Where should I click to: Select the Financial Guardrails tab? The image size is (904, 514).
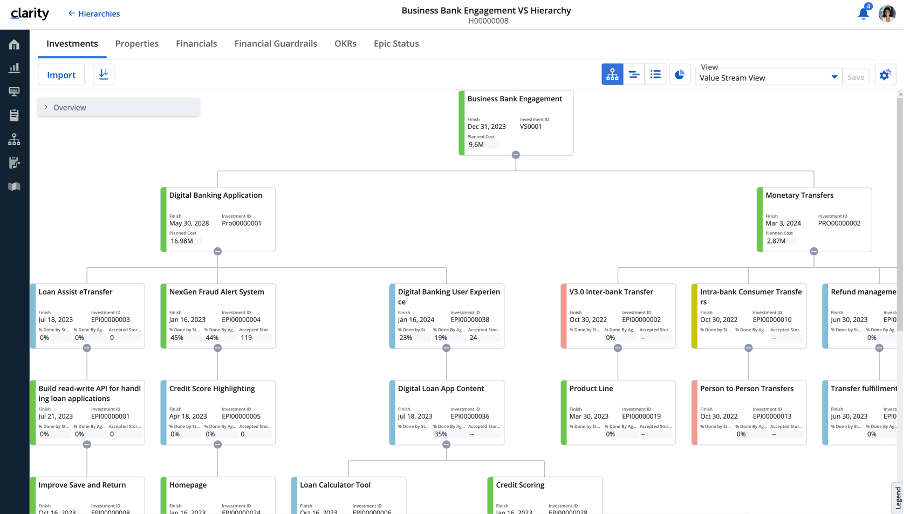coord(276,44)
